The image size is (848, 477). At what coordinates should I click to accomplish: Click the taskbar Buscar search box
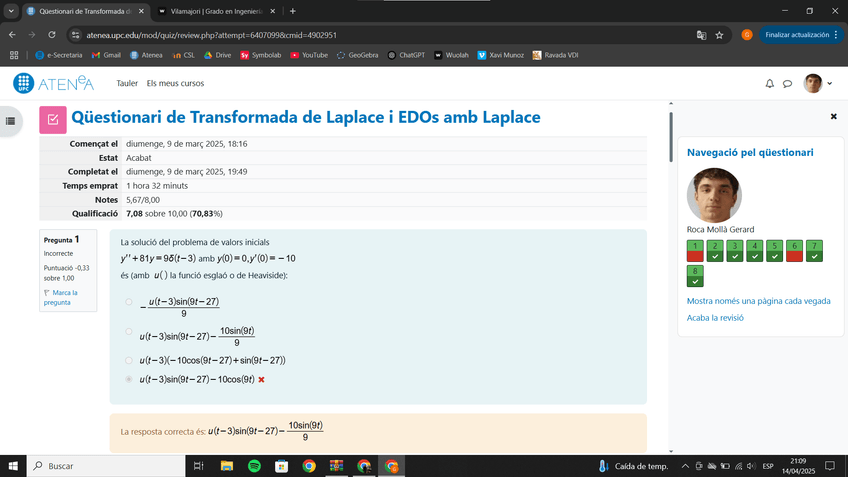pyautogui.click(x=106, y=466)
